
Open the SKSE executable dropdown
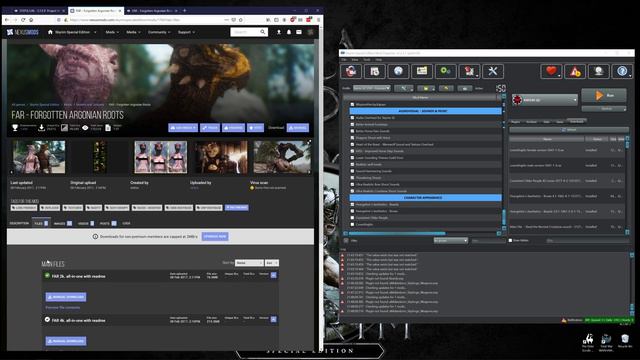coord(545,100)
